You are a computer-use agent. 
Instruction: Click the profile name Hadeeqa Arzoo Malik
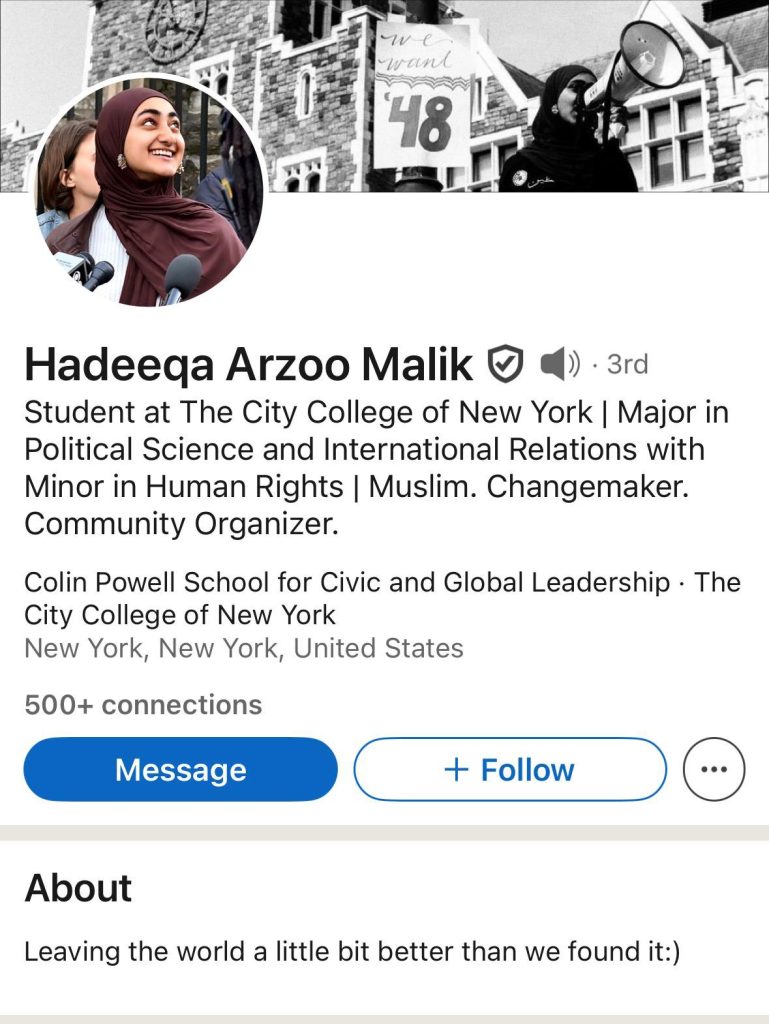pyautogui.click(x=248, y=366)
